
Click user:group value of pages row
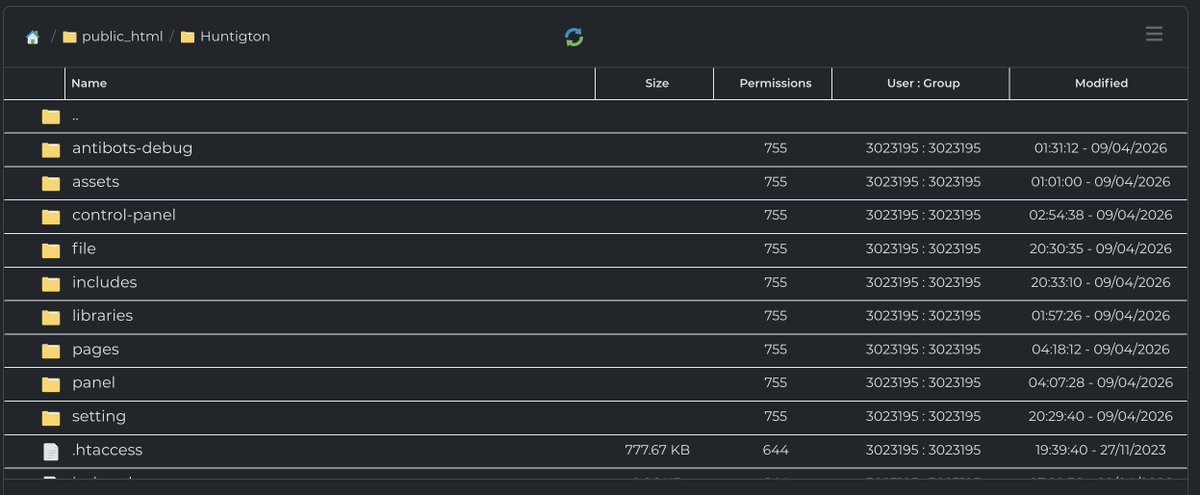(923, 349)
